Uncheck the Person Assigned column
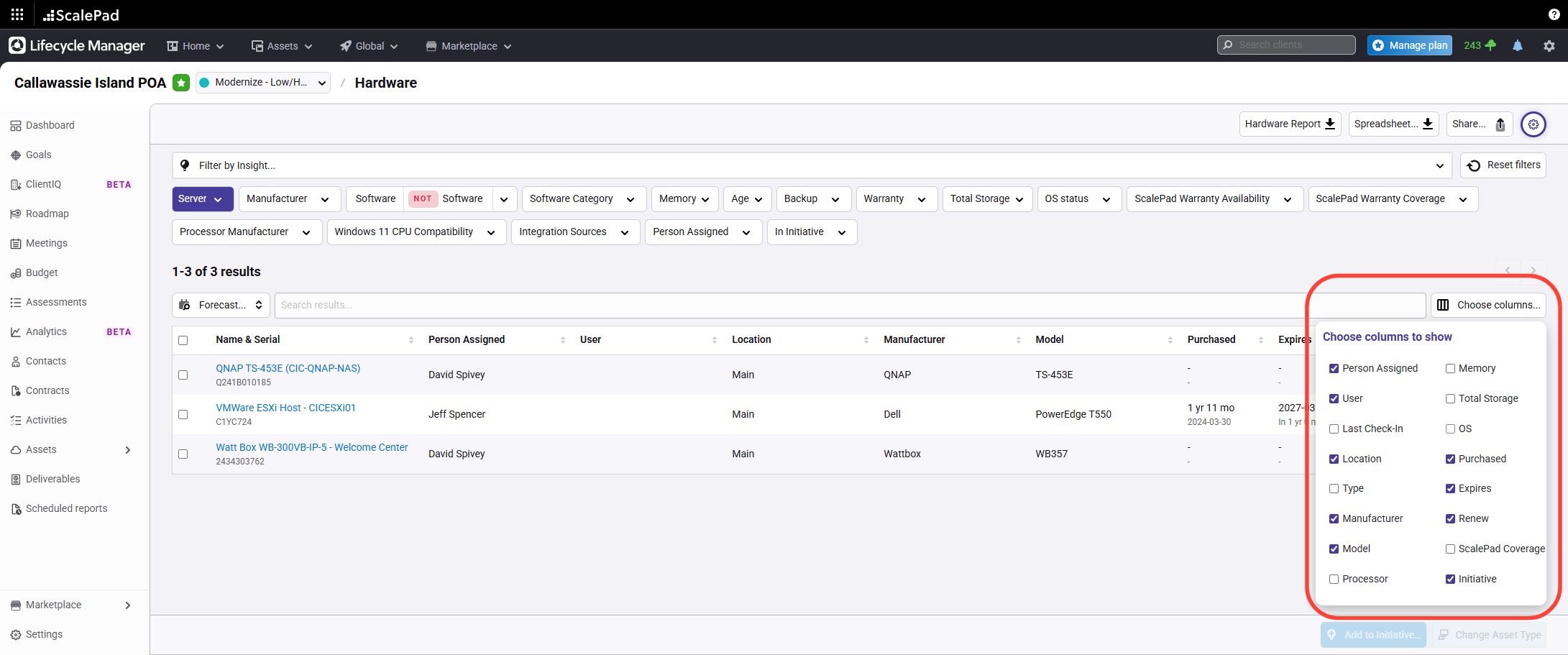 point(1334,369)
